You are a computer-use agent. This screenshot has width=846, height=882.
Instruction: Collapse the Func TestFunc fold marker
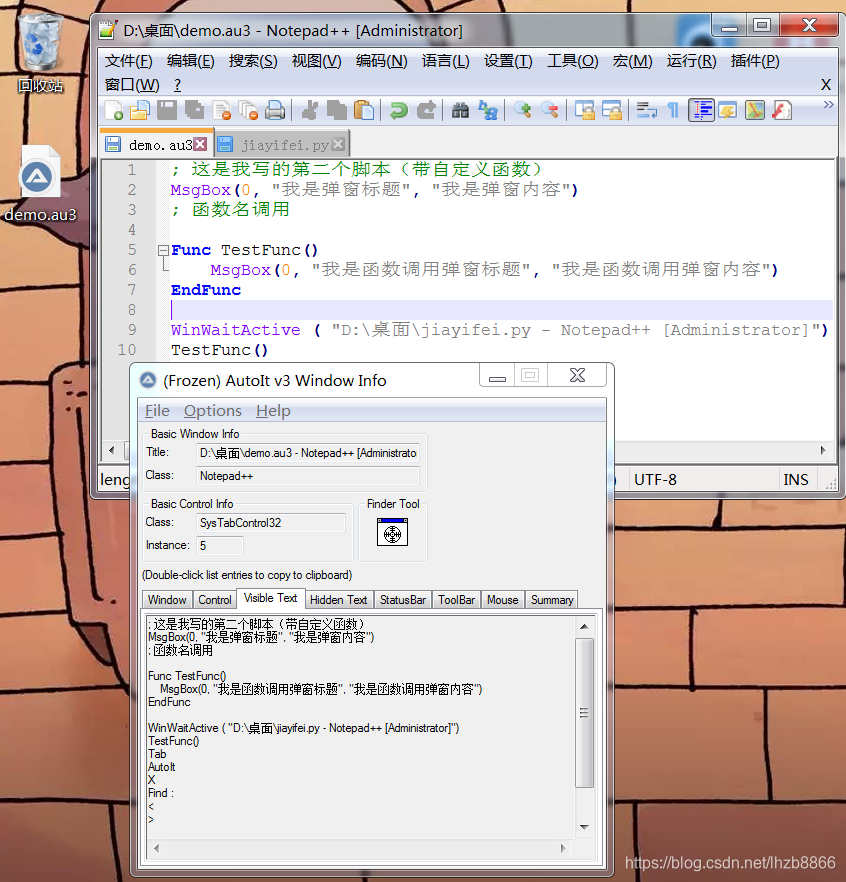(x=163, y=250)
